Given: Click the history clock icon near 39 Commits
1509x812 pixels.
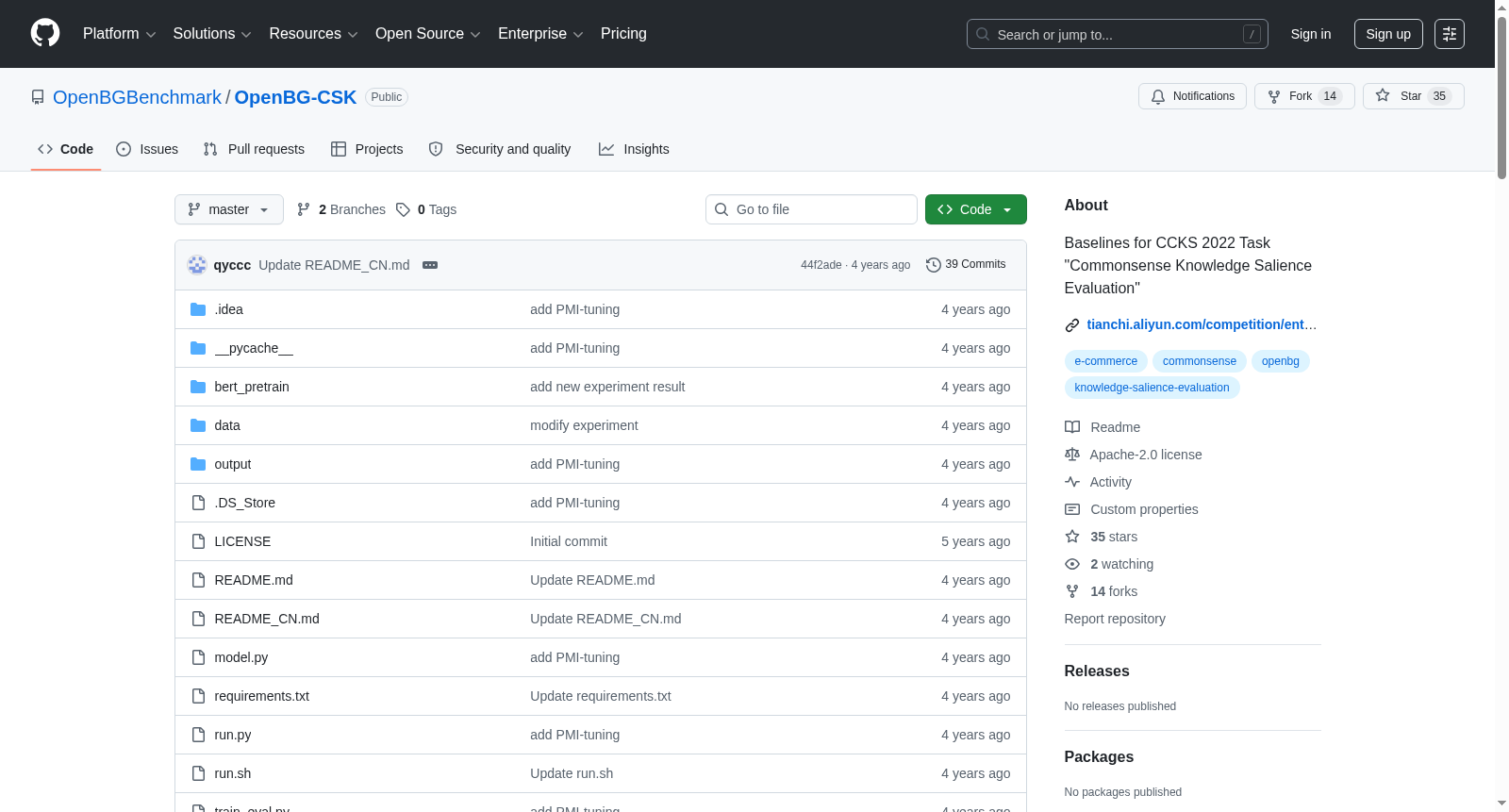Looking at the screenshot, I should pyautogui.click(x=934, y=265).
